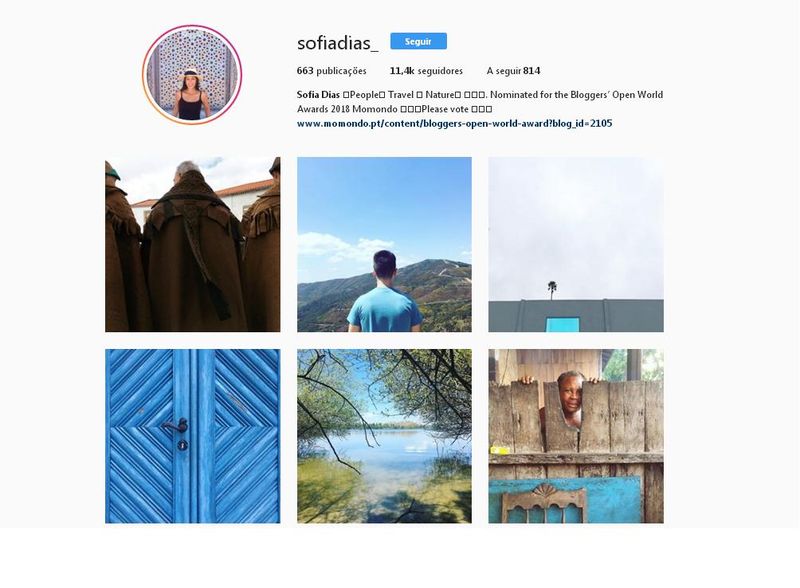This screenshot has width=800, height=588.
Task: Open the sofiadias_ profile picture story
Action: (x=192, y=75)
